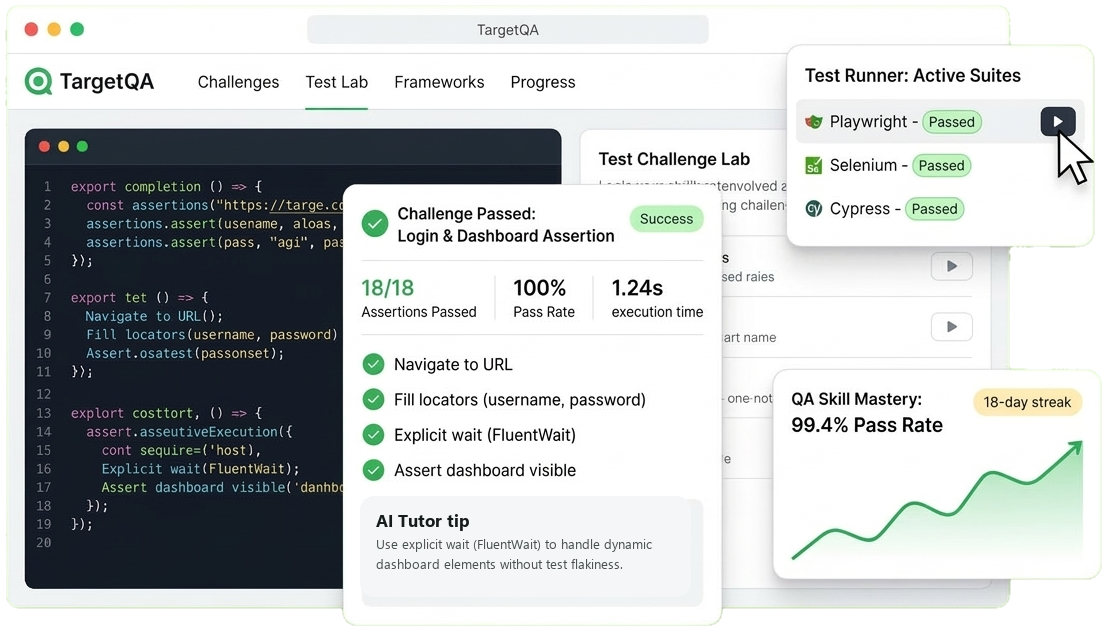
Task: Click the AI Tutor tip box
Action: click(532, 551)
